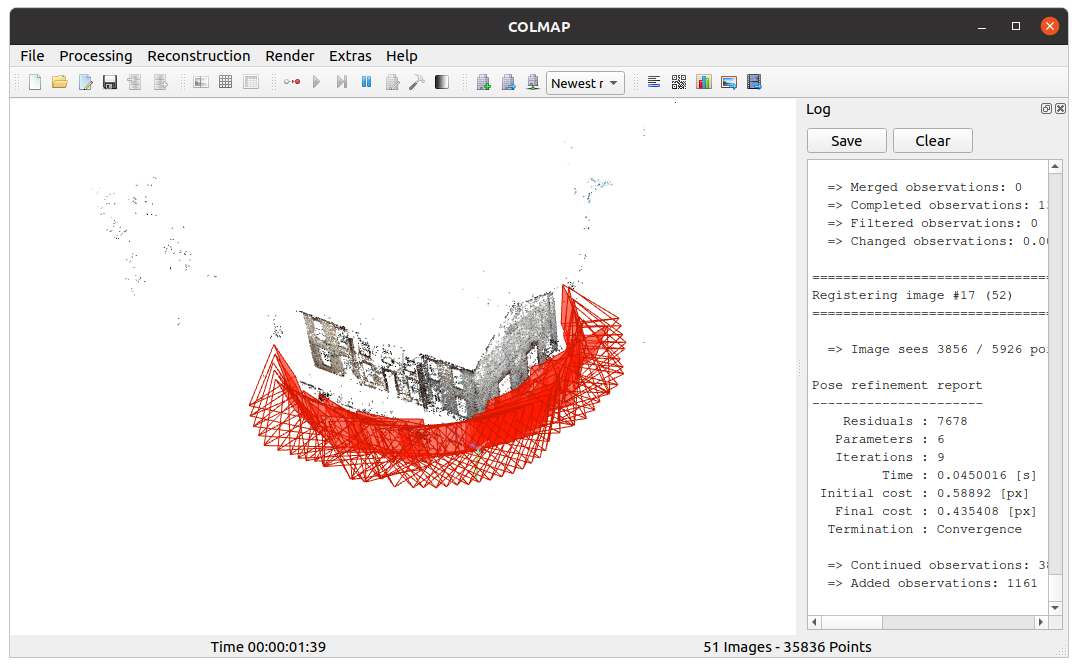Open the Newest model selector dropdown
The image size is (1078, 667).
click(x=585, y=83)
